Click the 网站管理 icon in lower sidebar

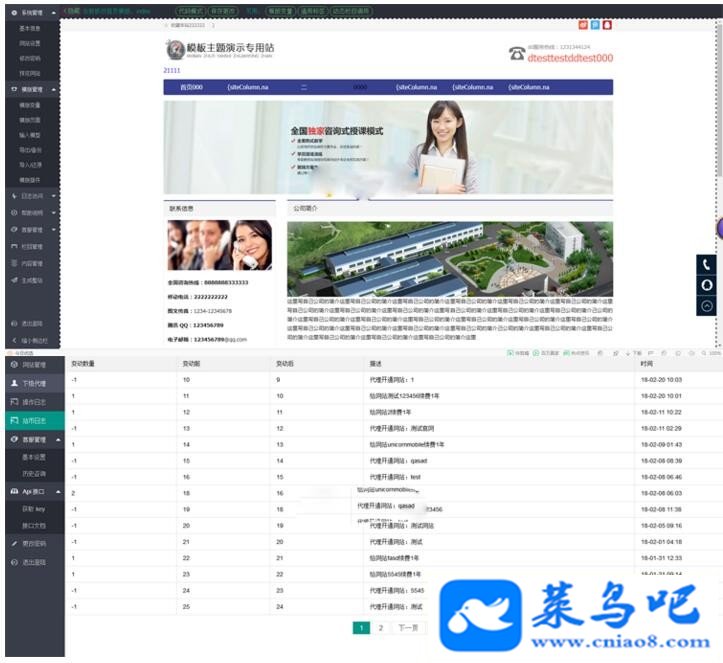[14, 365]
